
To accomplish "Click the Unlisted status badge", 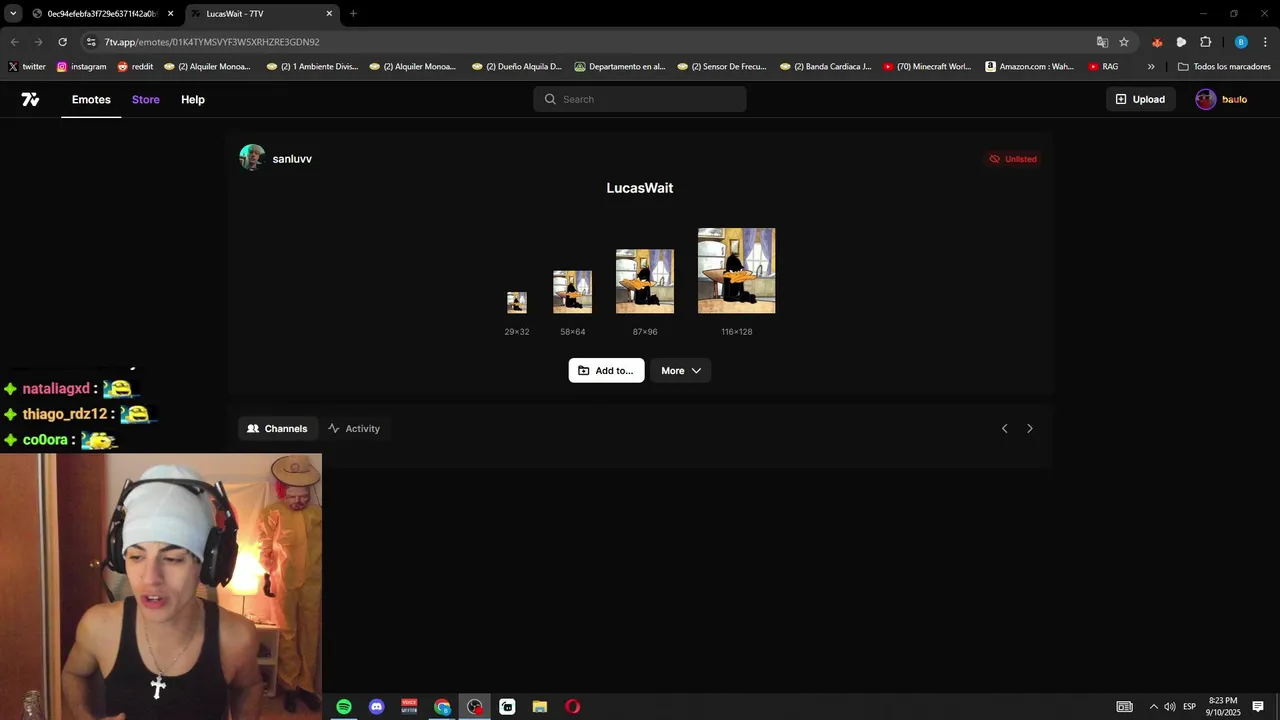I will click(1013, 159).
